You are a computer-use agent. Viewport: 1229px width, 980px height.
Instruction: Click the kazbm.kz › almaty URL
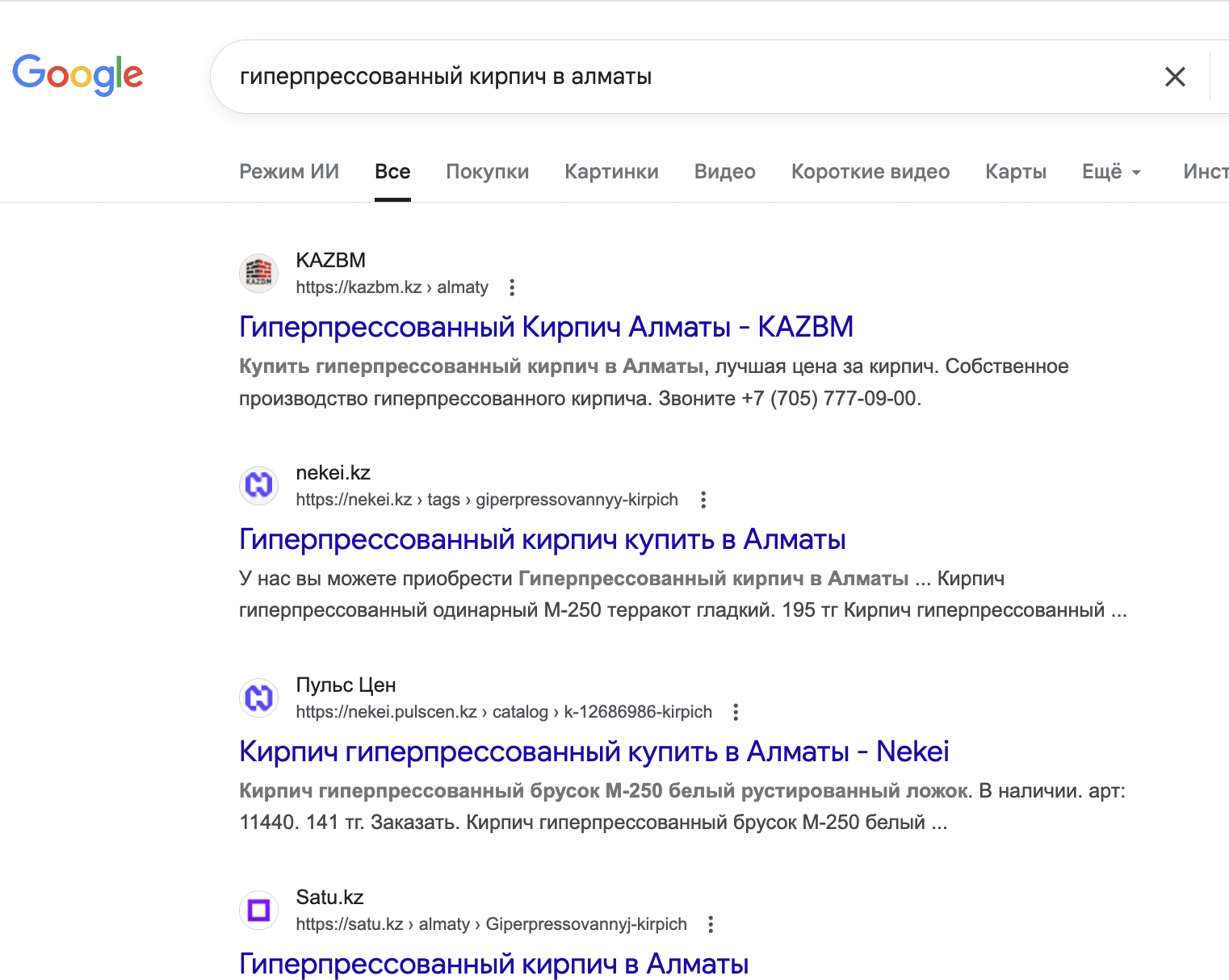392,287
